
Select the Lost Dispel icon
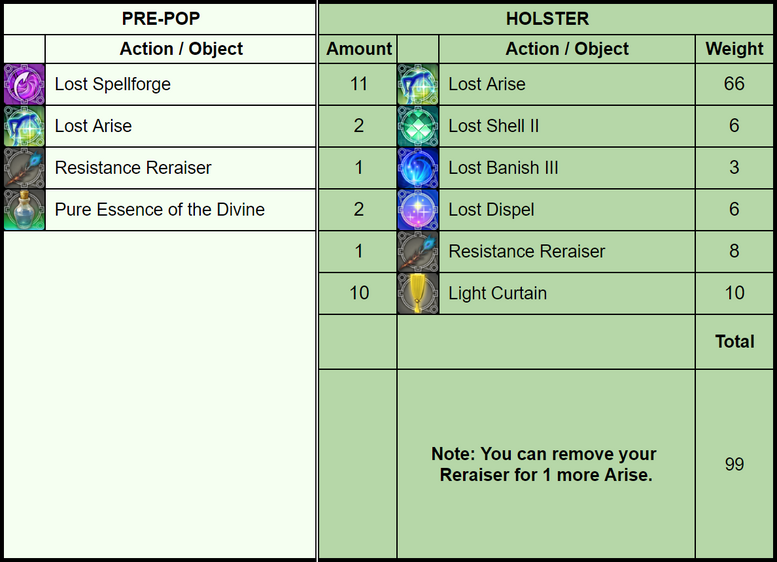point(418,211)
